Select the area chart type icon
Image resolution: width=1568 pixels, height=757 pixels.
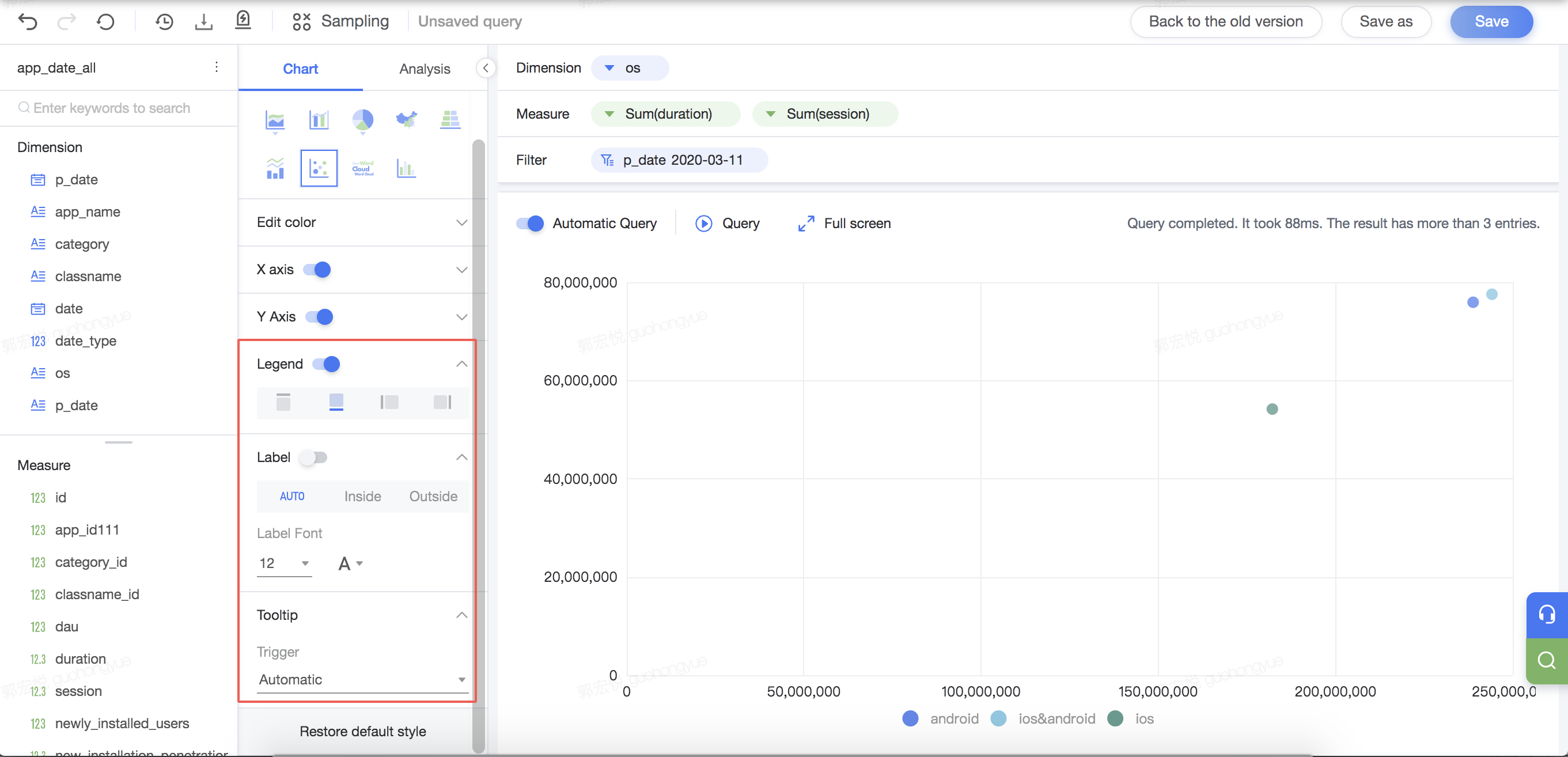[275, 120]
